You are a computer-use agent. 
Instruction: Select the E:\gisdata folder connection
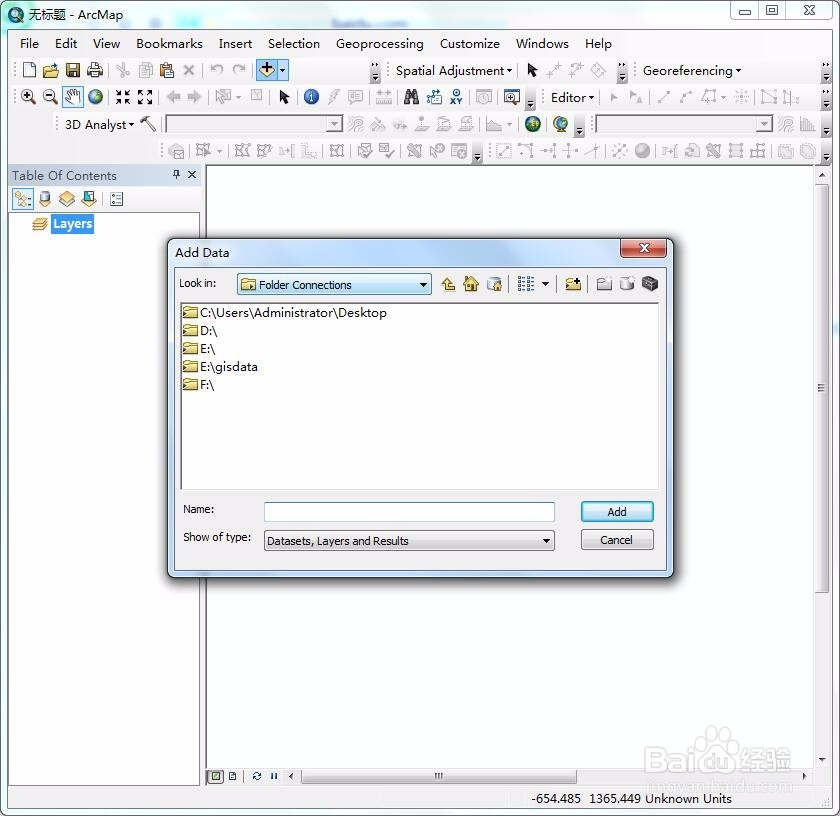pos(220,366)
